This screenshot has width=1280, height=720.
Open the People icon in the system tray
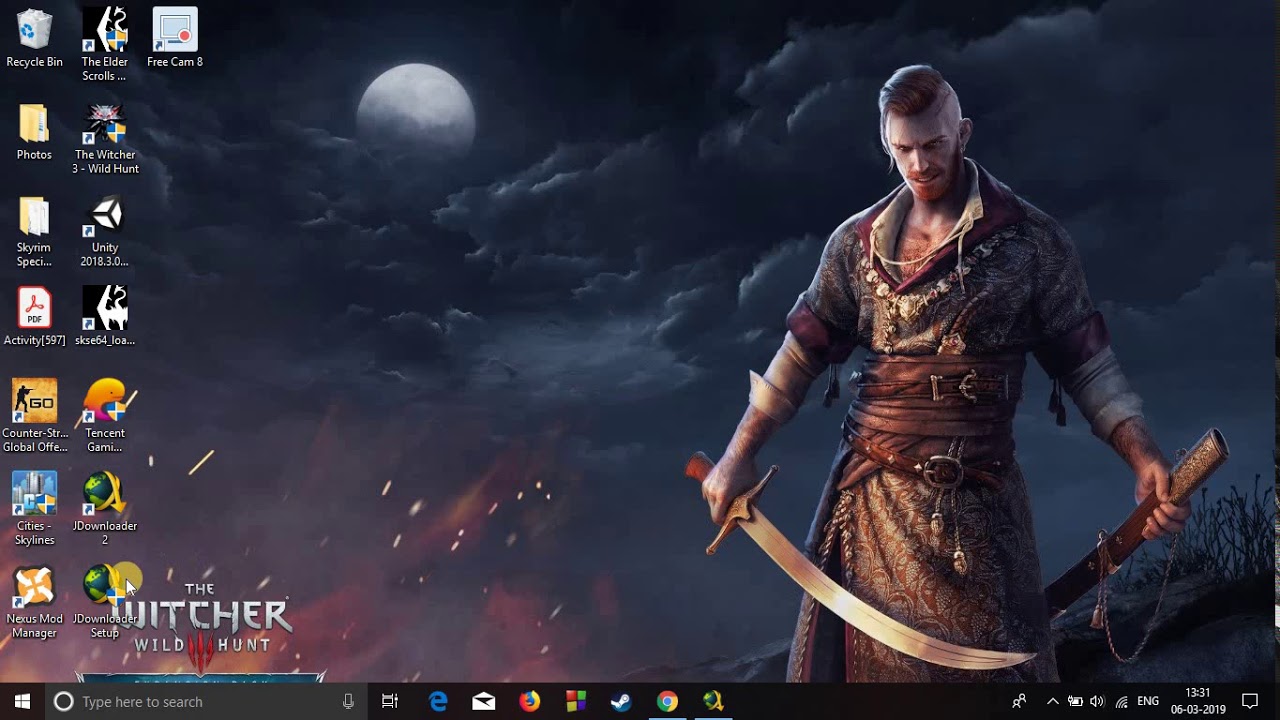point(1019,701)
